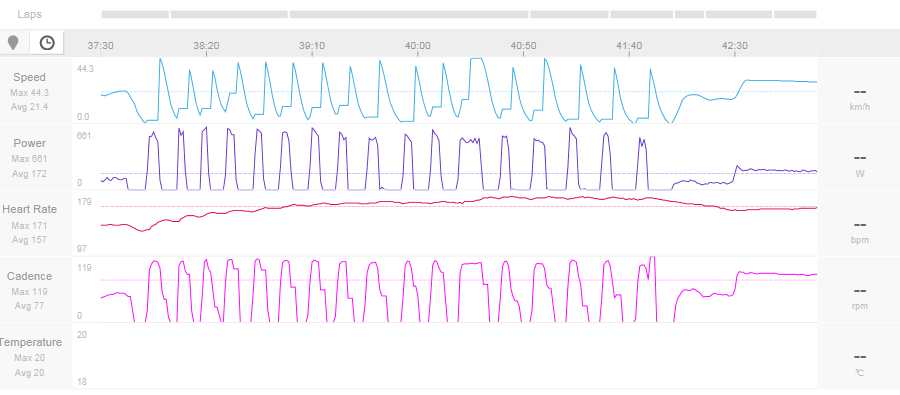Click the 37:30 time axis label
This screenshot has height=395, width=900.
[x=100, y=45]
